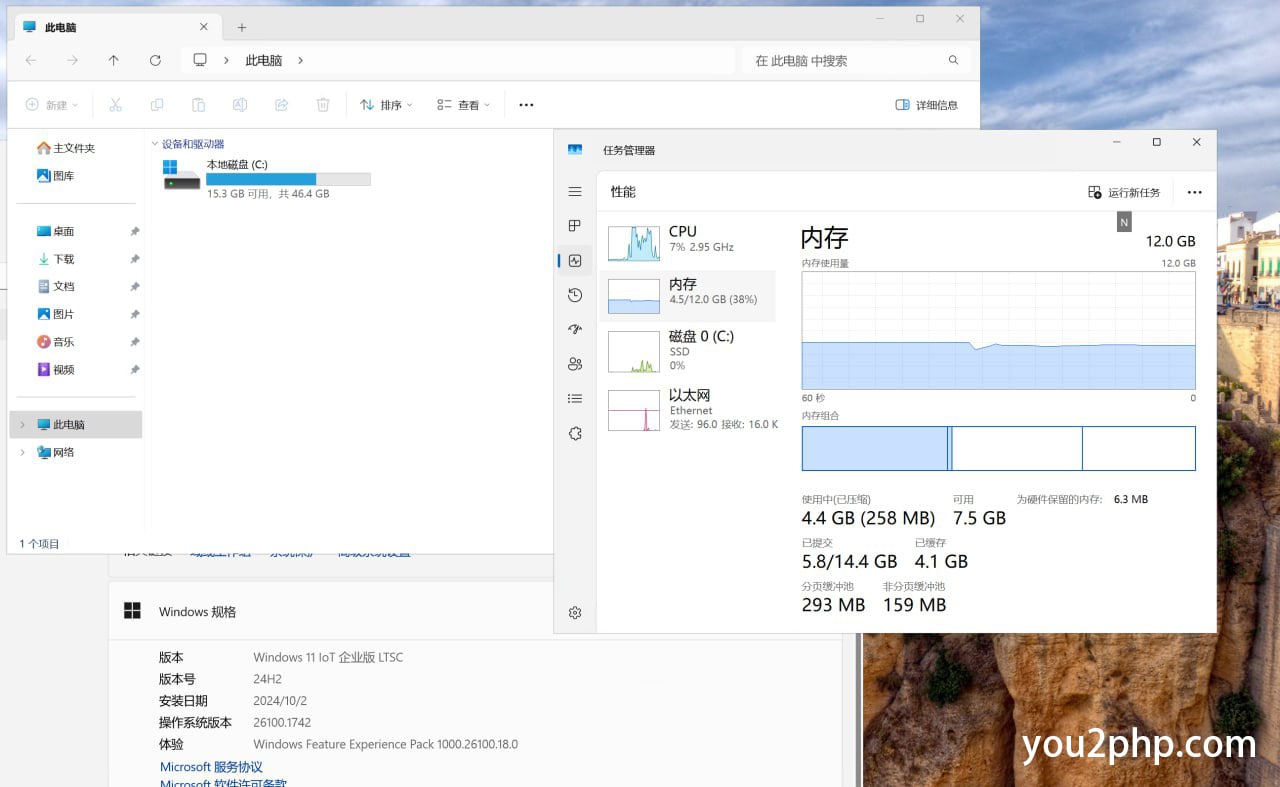Image resolution: width=1280 pixels, height=787 pixels.
Task: Open Task Manager navigation hamburger menu
Action: [x=575, y=191]
